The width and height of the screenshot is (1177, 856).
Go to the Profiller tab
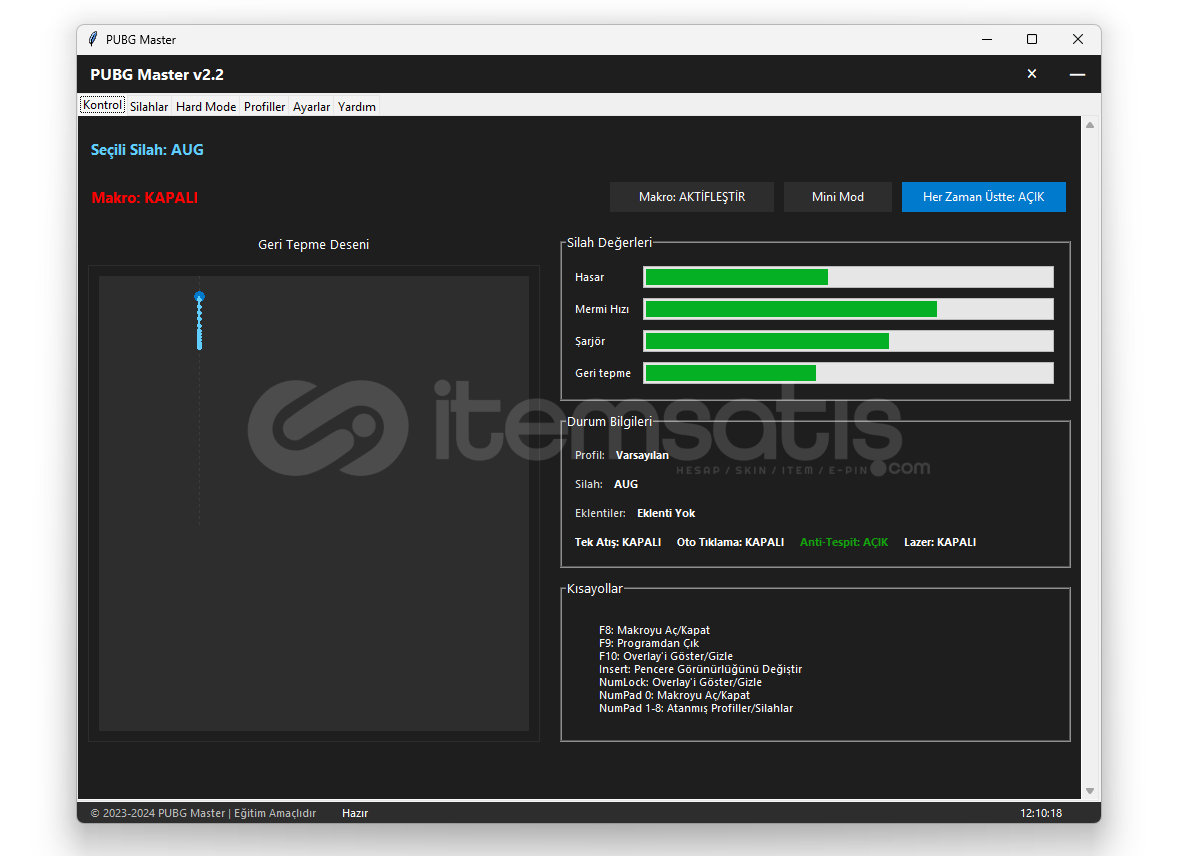click(264, 107)
